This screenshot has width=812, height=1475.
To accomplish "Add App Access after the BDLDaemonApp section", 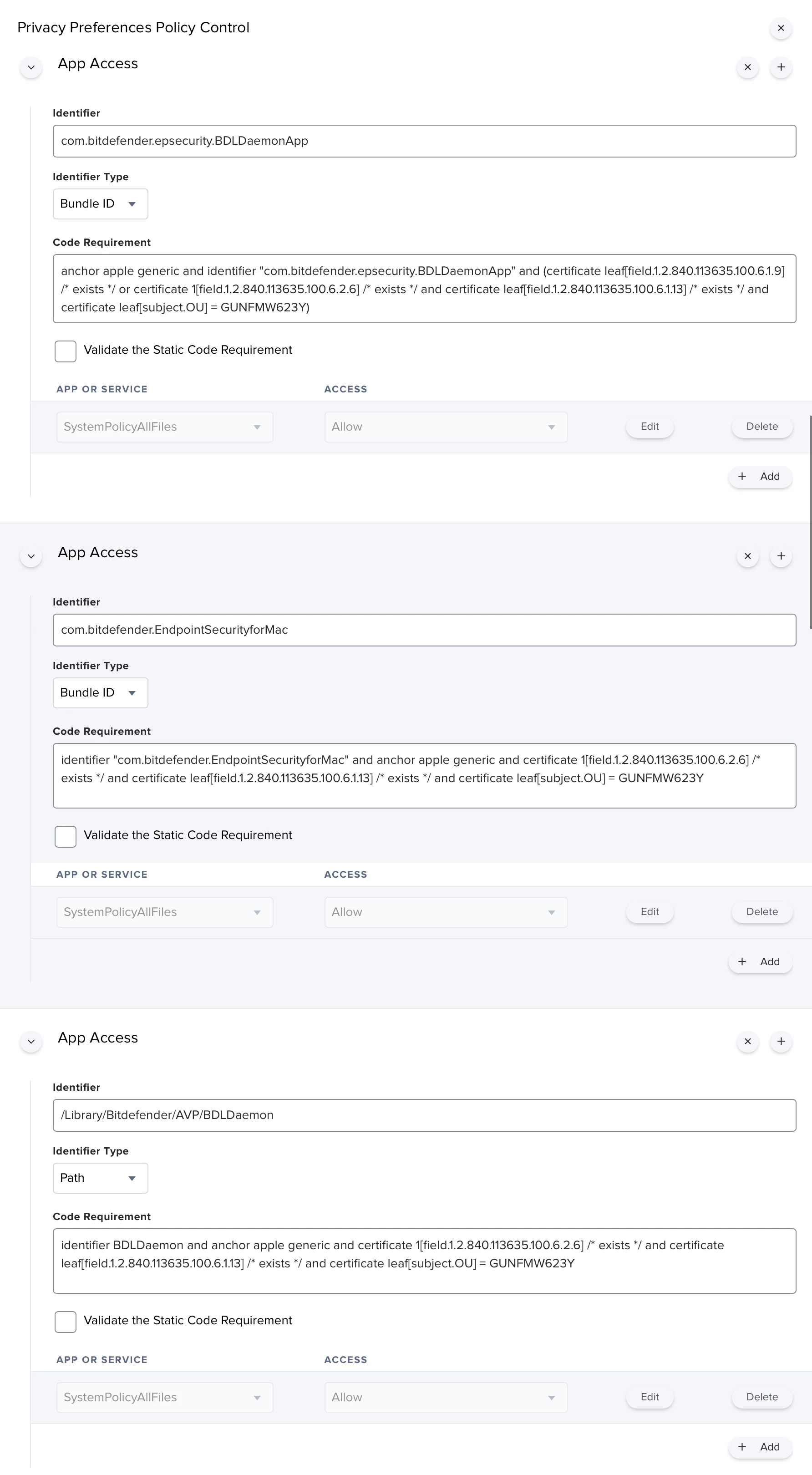I will coord(781,67).
